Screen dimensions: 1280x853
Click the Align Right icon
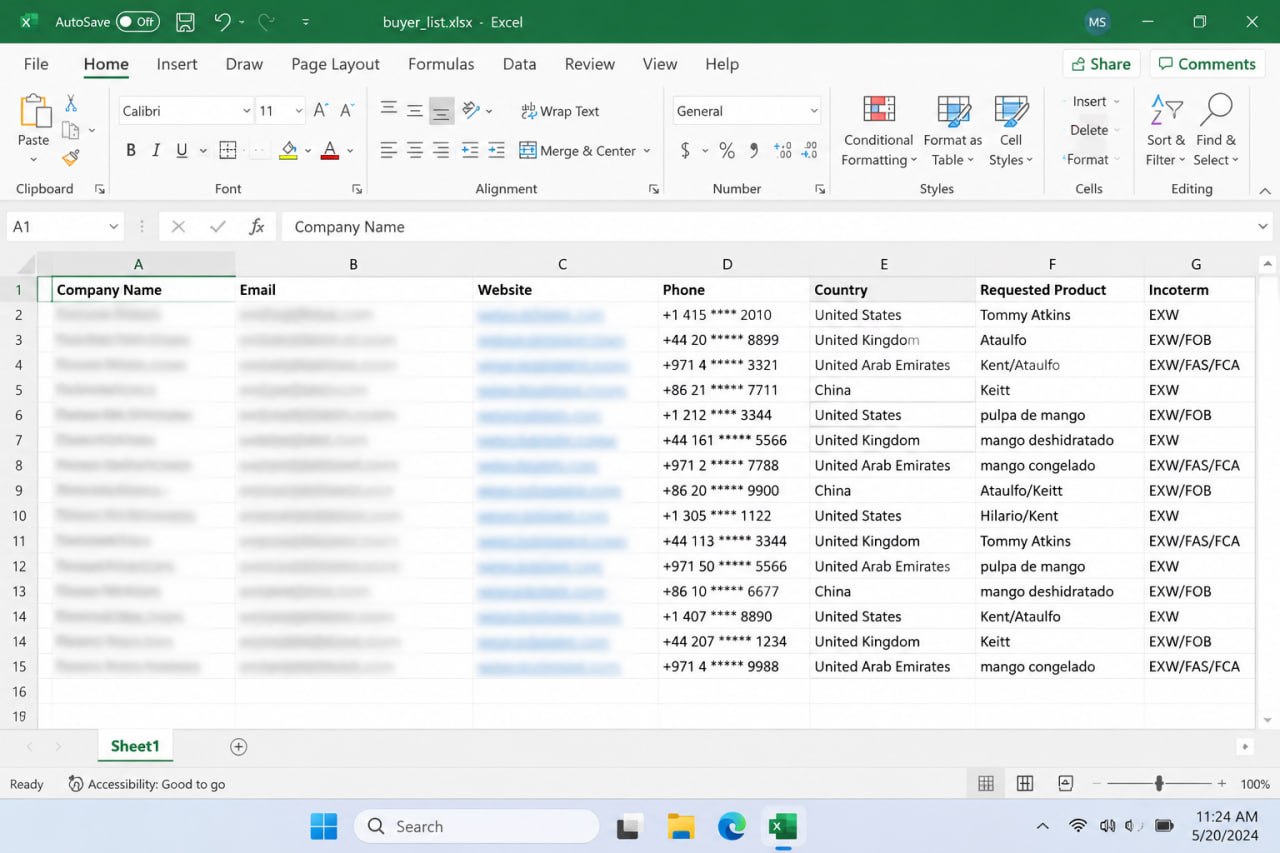tap(441, 151)
